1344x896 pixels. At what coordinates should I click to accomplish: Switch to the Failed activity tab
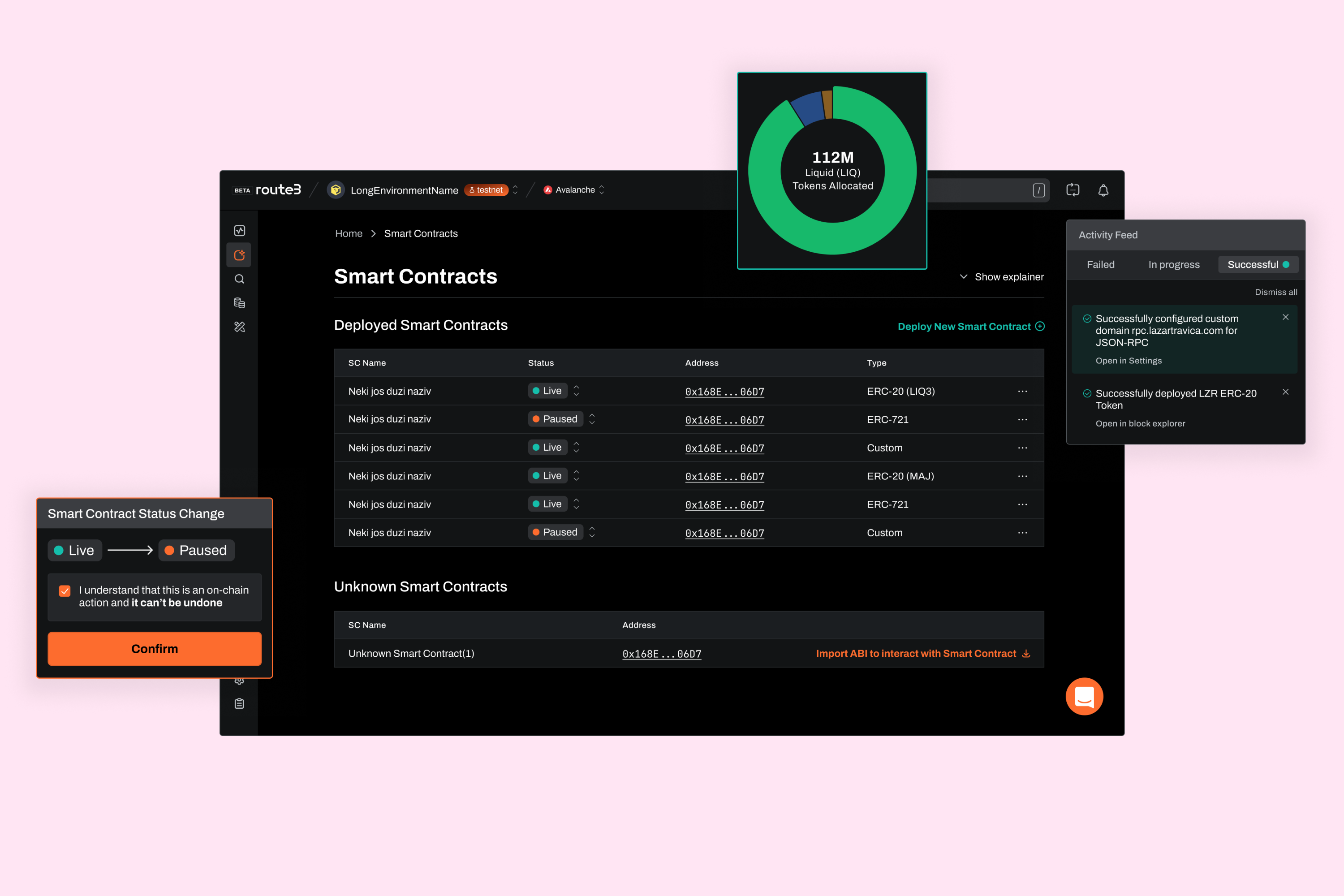pos(1100,265)
